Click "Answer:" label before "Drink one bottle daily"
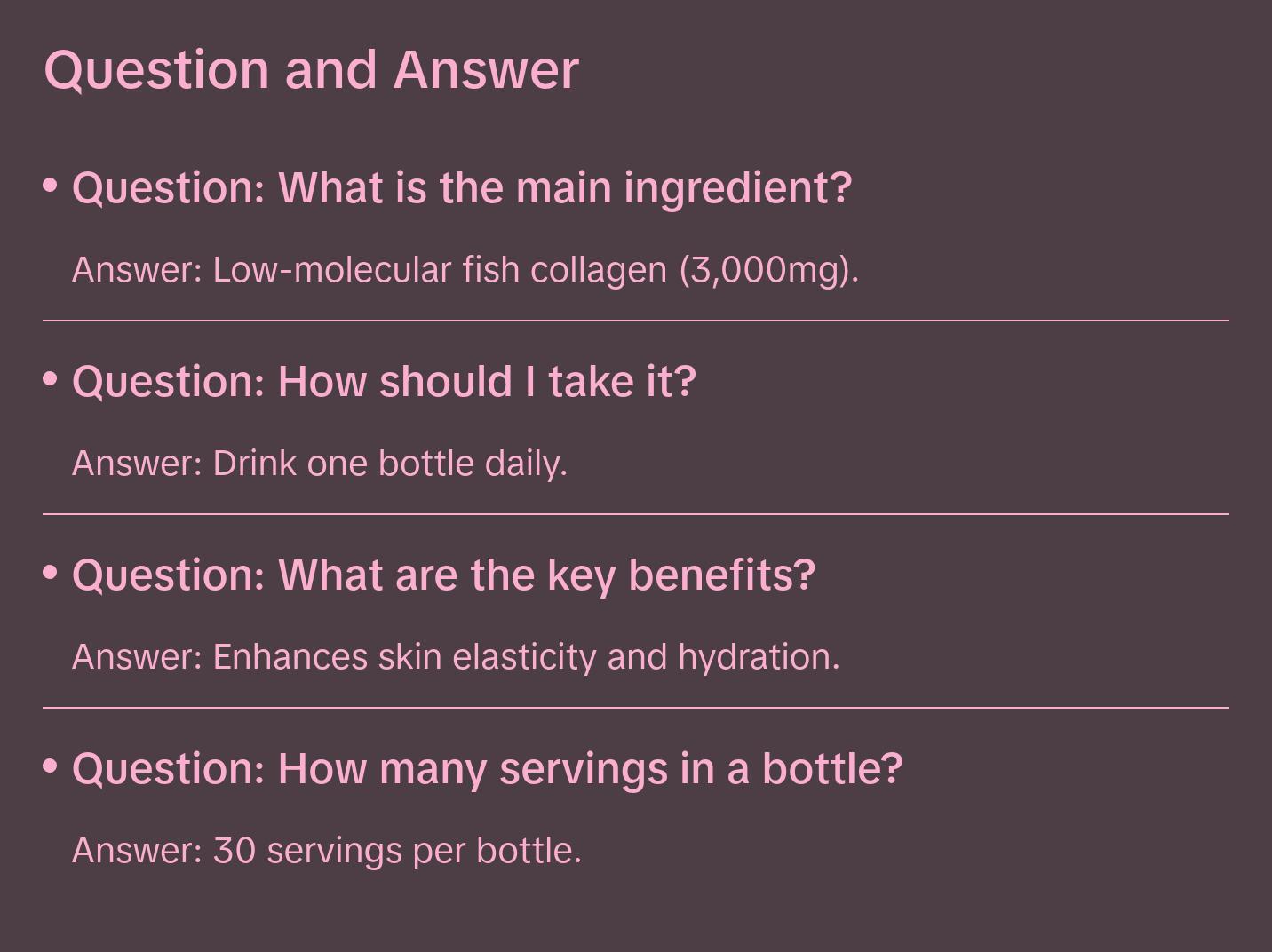Image resolution: width=1272 pixels, height=952 pixels. click(x=138, y=463)
